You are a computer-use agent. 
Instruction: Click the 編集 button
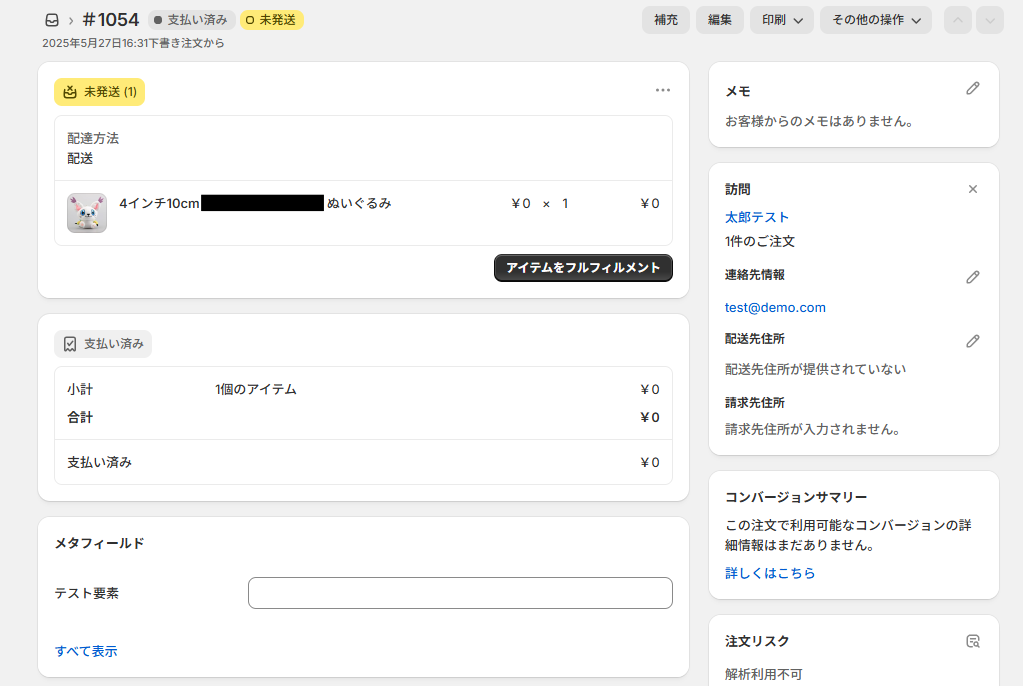pos(720,20)
